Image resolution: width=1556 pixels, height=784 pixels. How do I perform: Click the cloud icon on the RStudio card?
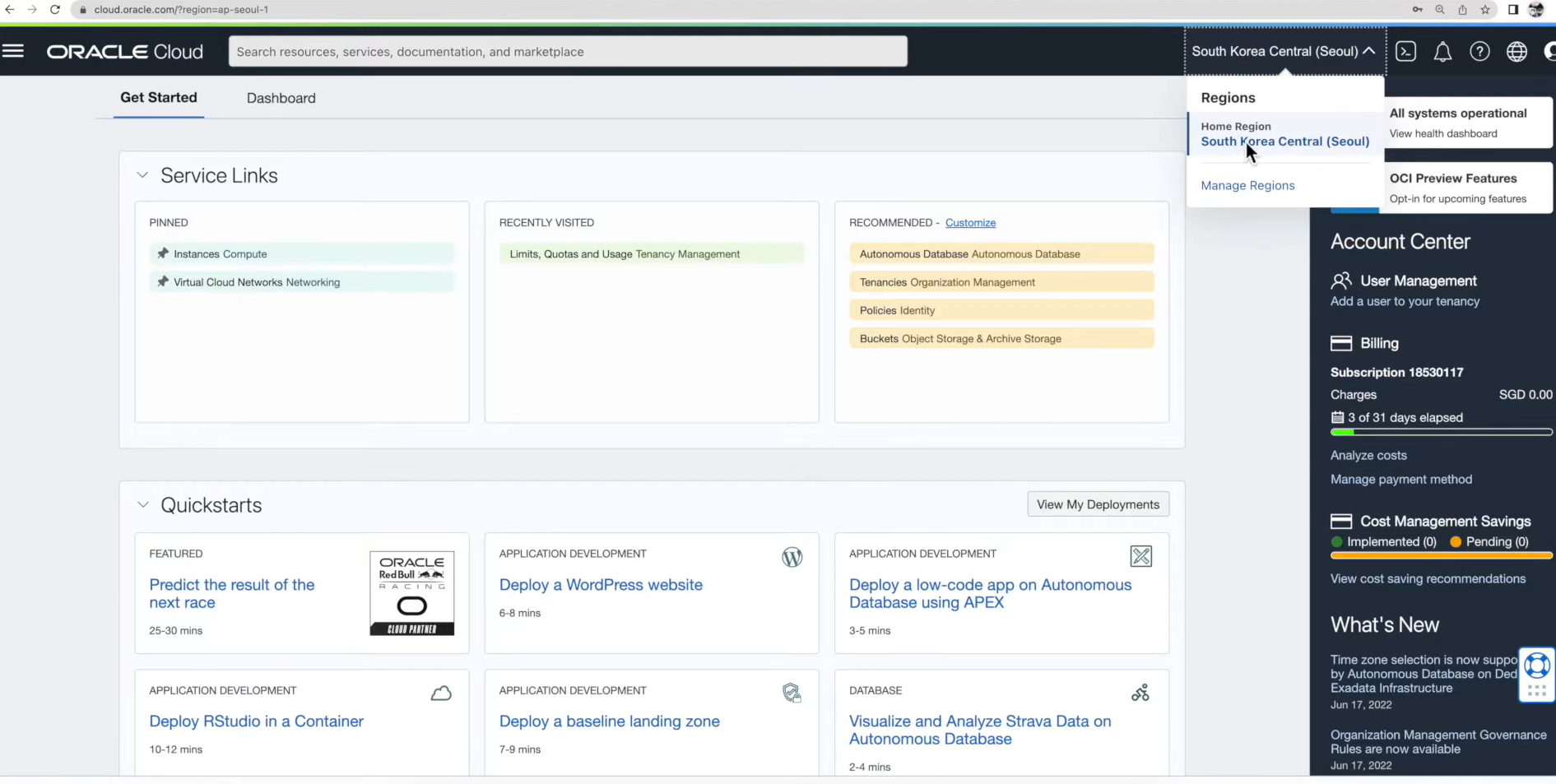(x=441, y=693)
